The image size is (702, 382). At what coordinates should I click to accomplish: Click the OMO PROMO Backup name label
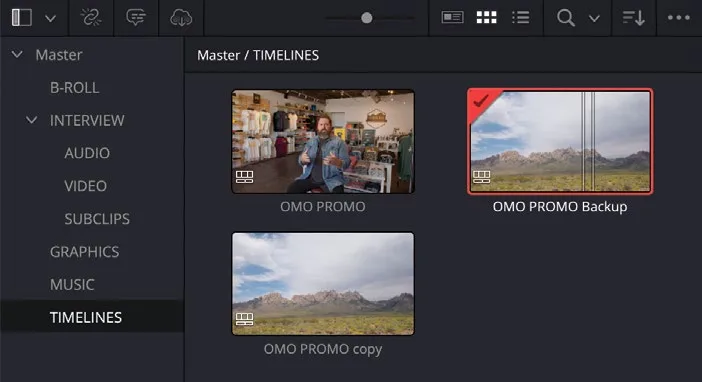click(x=560, y=206)
